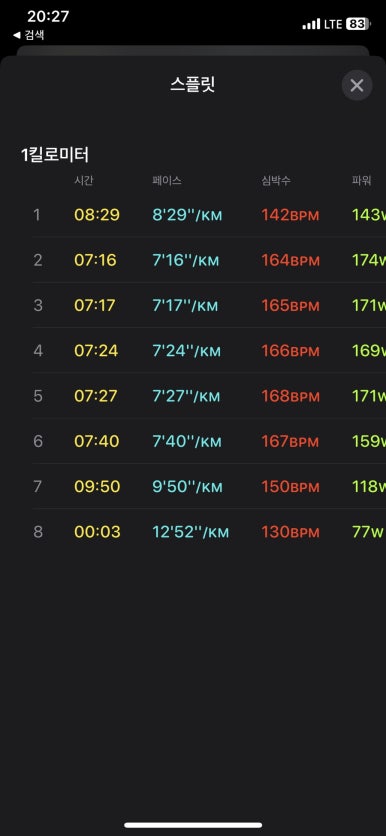
Task: Select the 169W power value in split 4
Action: [368, 351]
